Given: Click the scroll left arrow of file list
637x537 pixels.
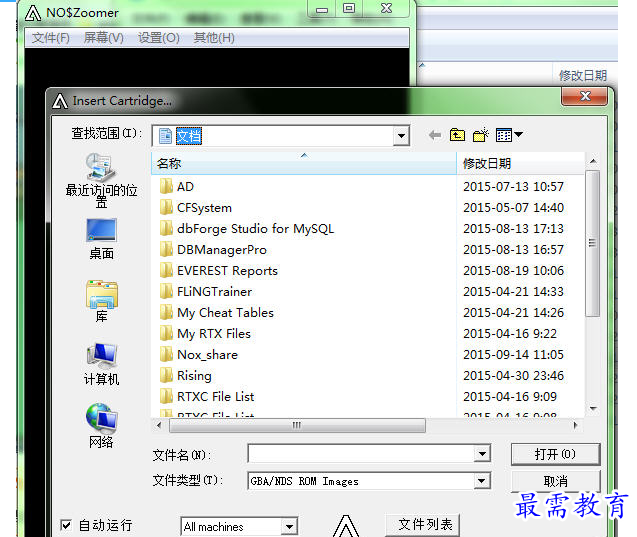Looking at the screenshot, I should tap(159, 425).
